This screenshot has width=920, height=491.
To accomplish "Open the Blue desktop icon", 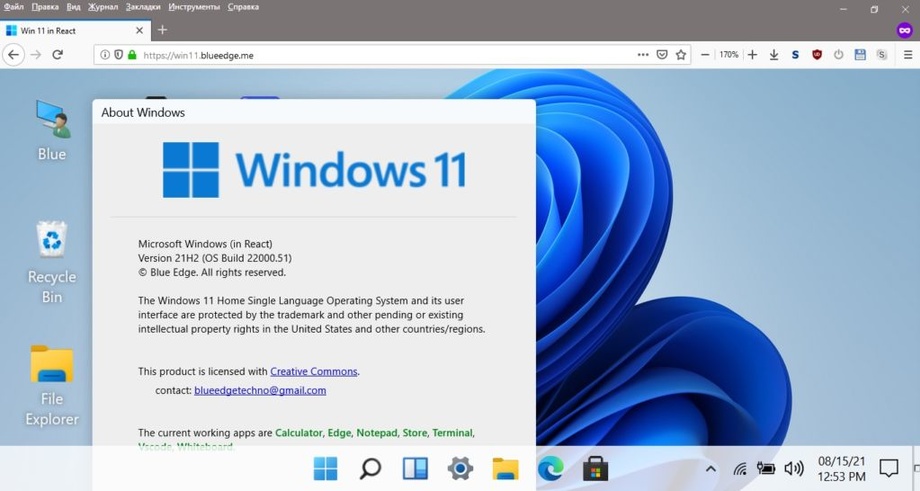I will coord(52,130).
